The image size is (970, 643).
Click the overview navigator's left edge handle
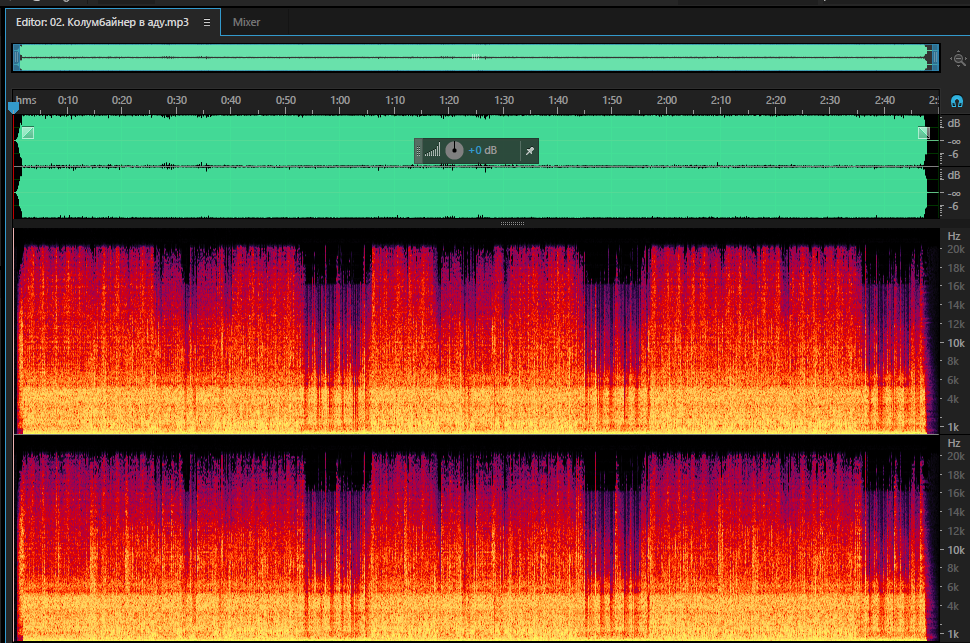pyautogui.click(x=17, y=58)
